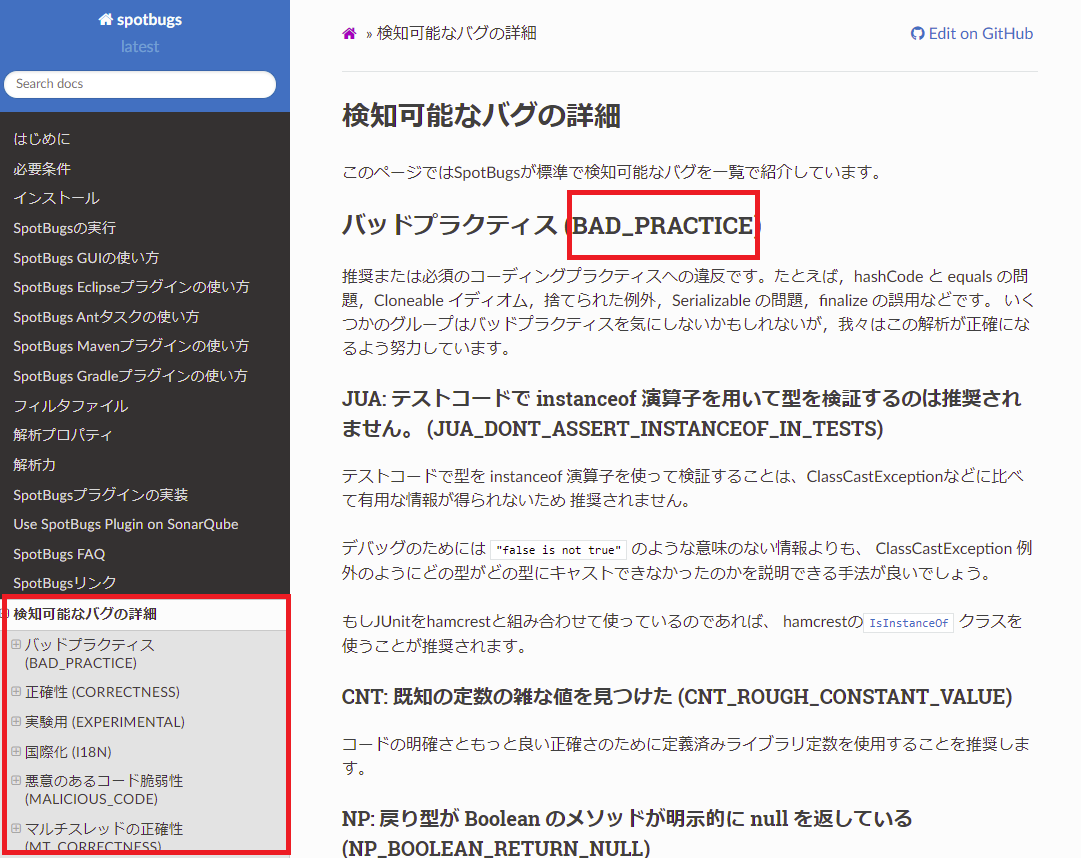Expand the 正確性 (CORRECTNESS) tree node
Viewport: 1081px width, 858px height.
(x=16, y=691)
